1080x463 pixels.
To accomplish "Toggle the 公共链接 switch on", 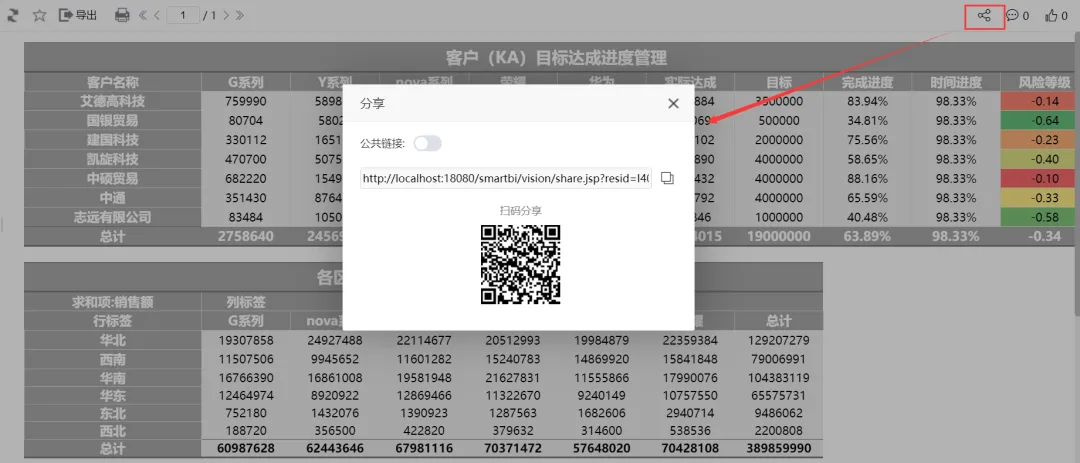I will coord(428,143).
